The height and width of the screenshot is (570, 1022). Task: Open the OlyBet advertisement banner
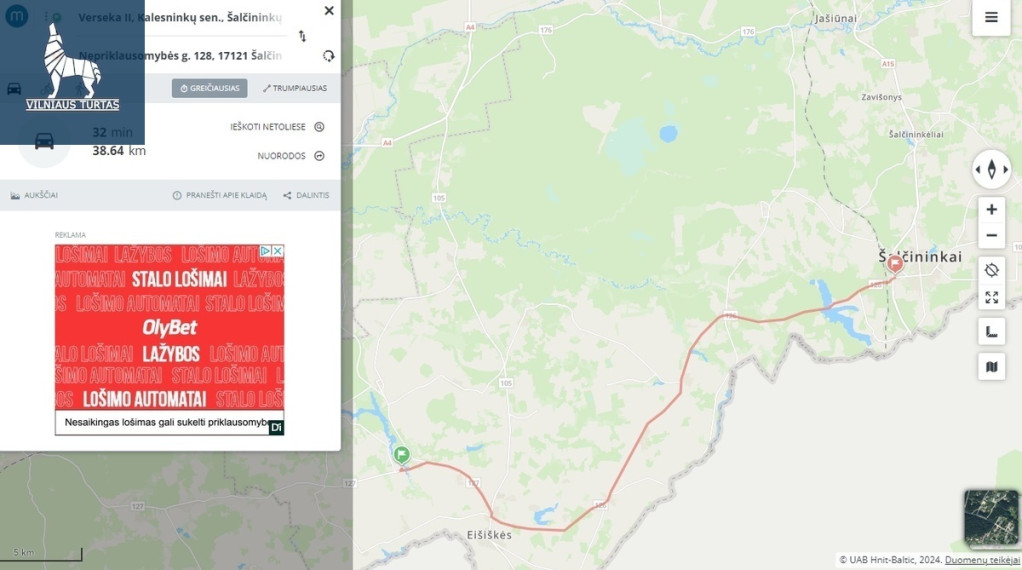tap(169, 339)
